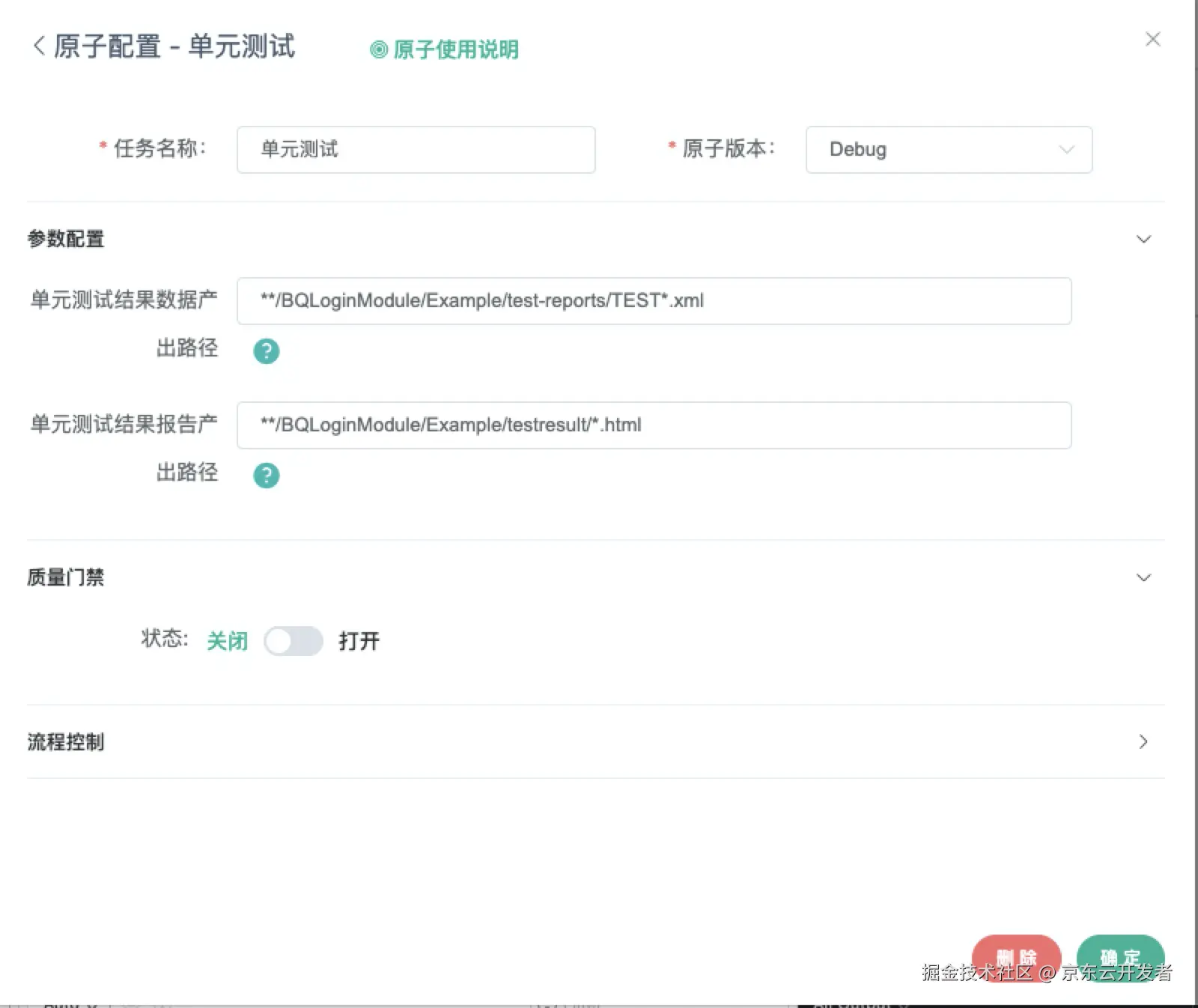Collapse the 质量门禁 section chevron
The width and height of the screenshot is (1198, 1008).
pos(1143,577)
